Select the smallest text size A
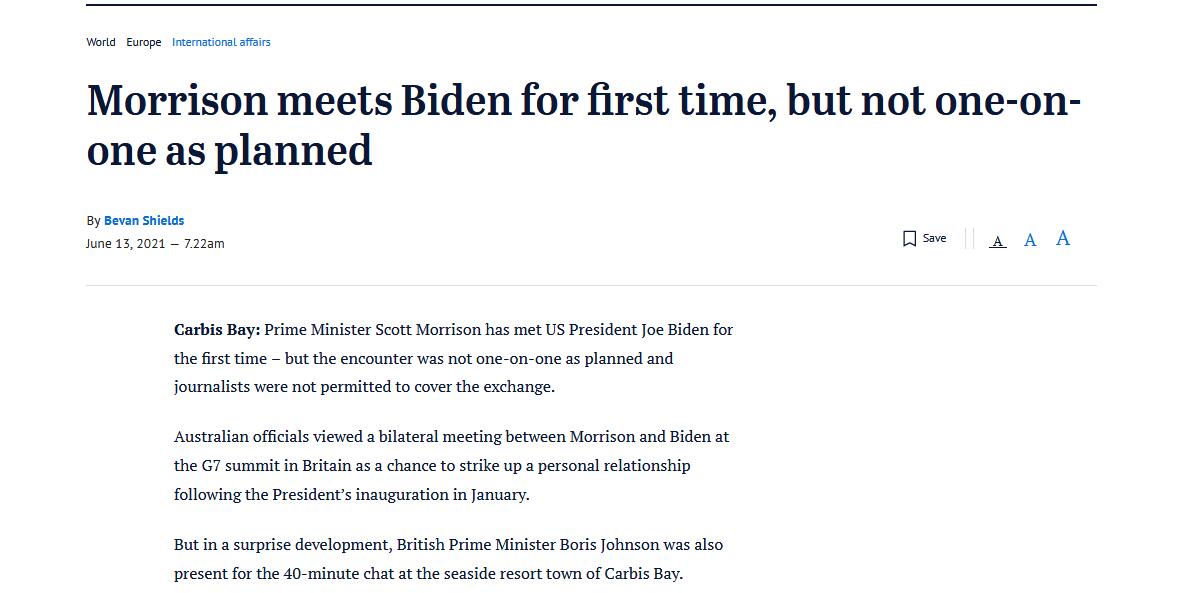1192x593 pixels. point(997,241)
